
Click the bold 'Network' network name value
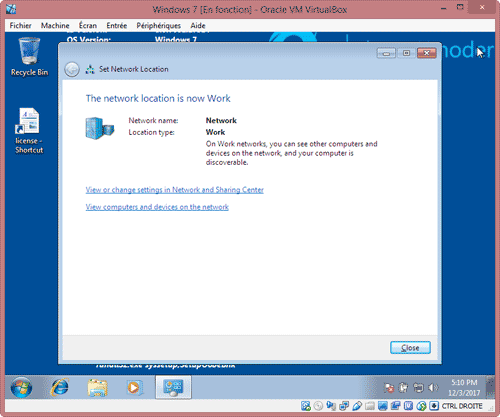point(221,120)
